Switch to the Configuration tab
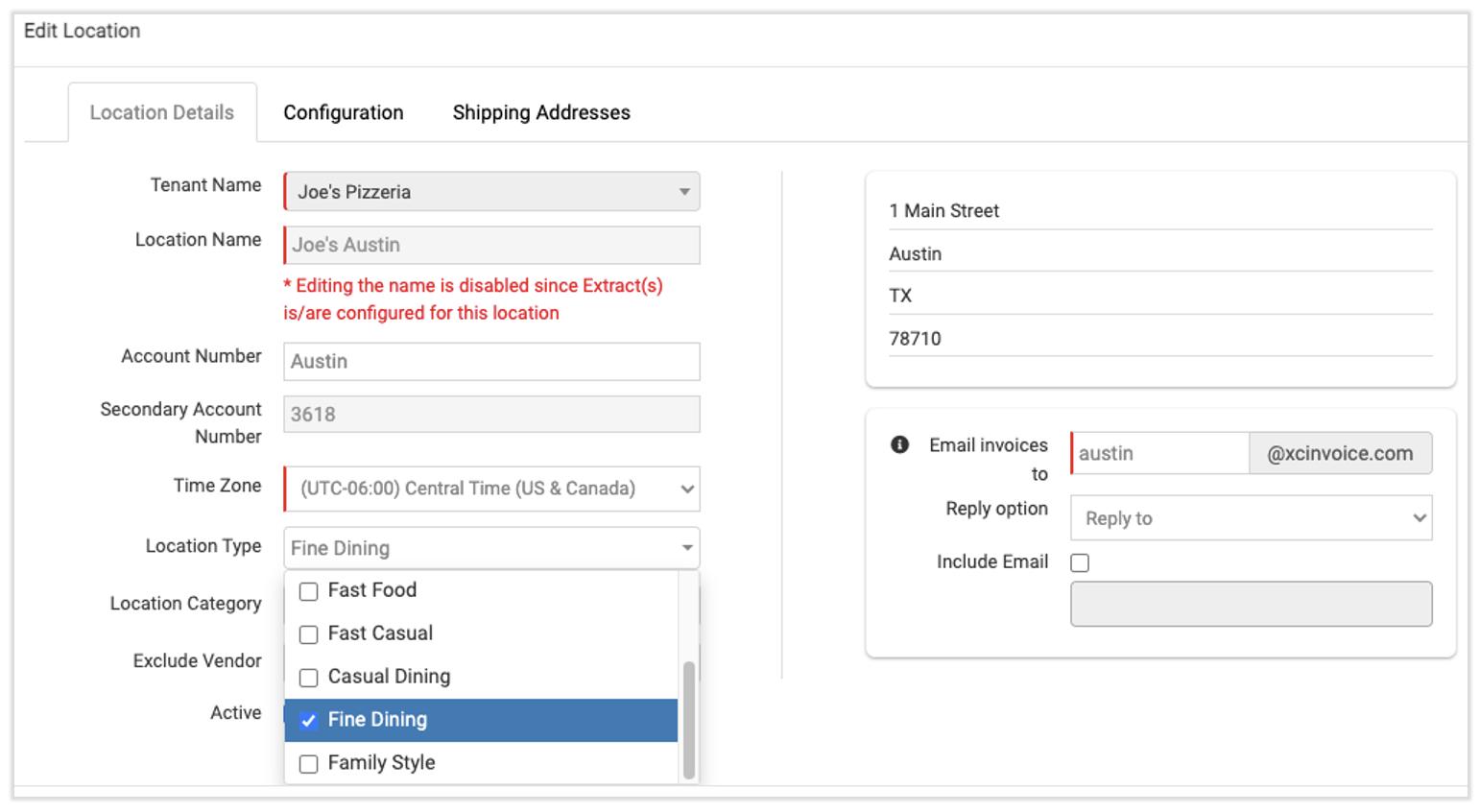The height and width of the screenshot is (812, 1480). point(343,112)
